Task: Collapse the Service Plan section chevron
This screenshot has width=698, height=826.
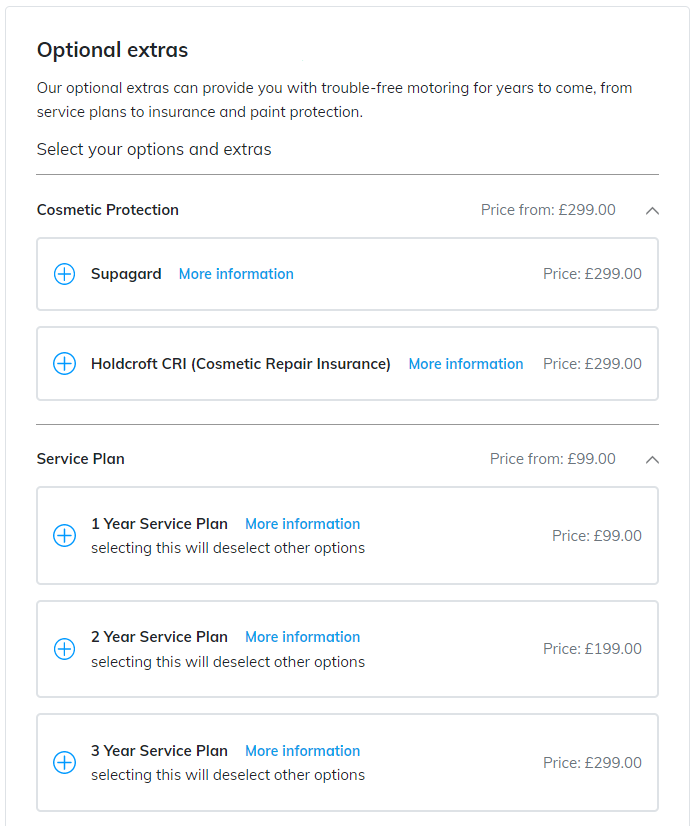Action: coord(652,460)
